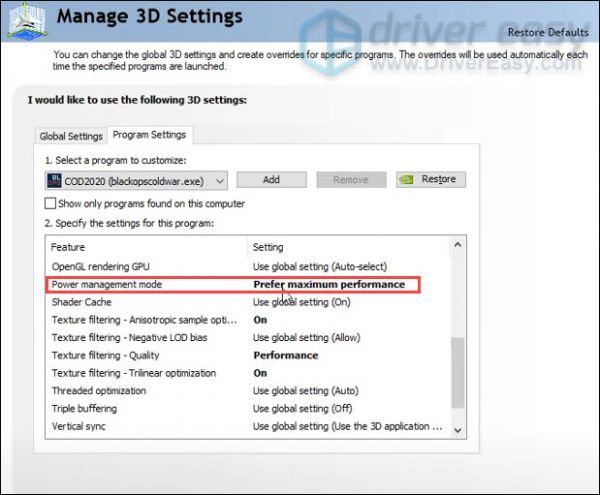This screenshot has width=600, height=495.
Task: Click the settings list scroll down arrow
Action: click(x=458, y=430)
